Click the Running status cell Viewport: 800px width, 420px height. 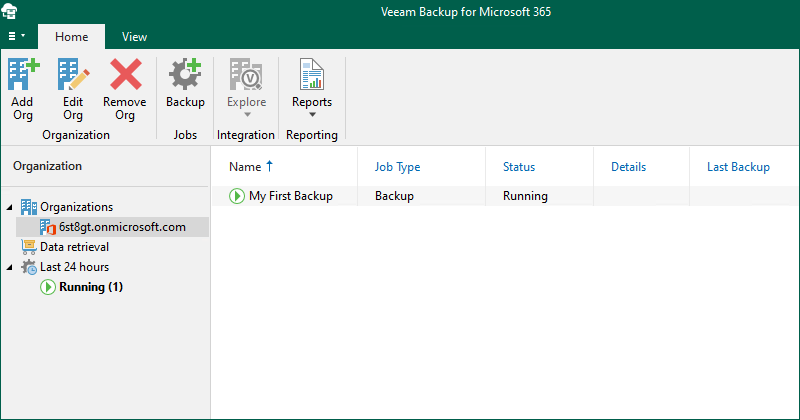pyautogui.click(x=526, y=196)
